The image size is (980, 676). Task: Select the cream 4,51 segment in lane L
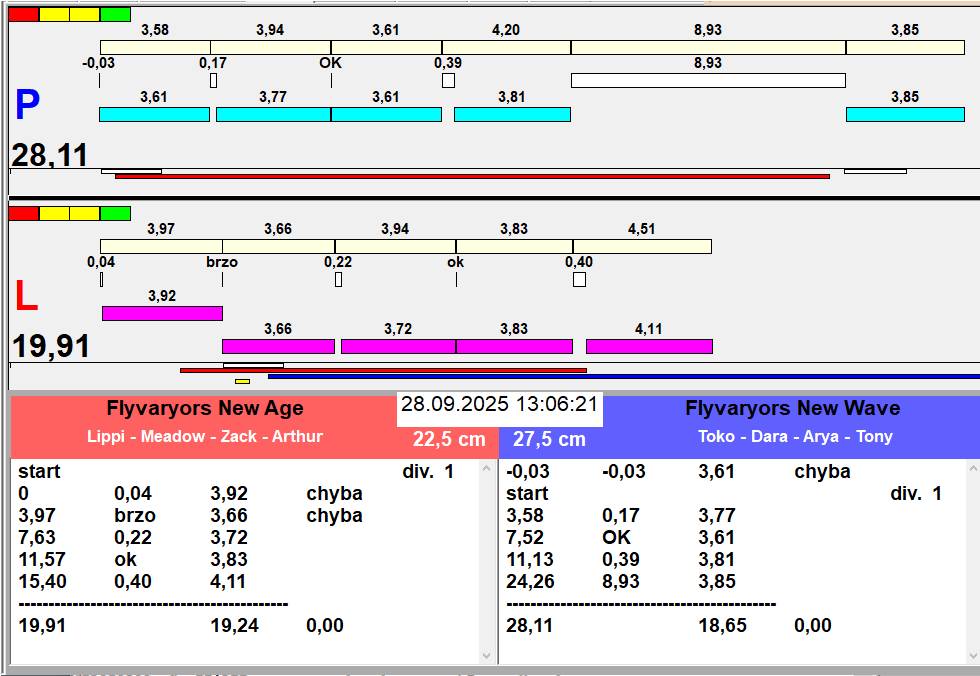[x=642, y=247]
